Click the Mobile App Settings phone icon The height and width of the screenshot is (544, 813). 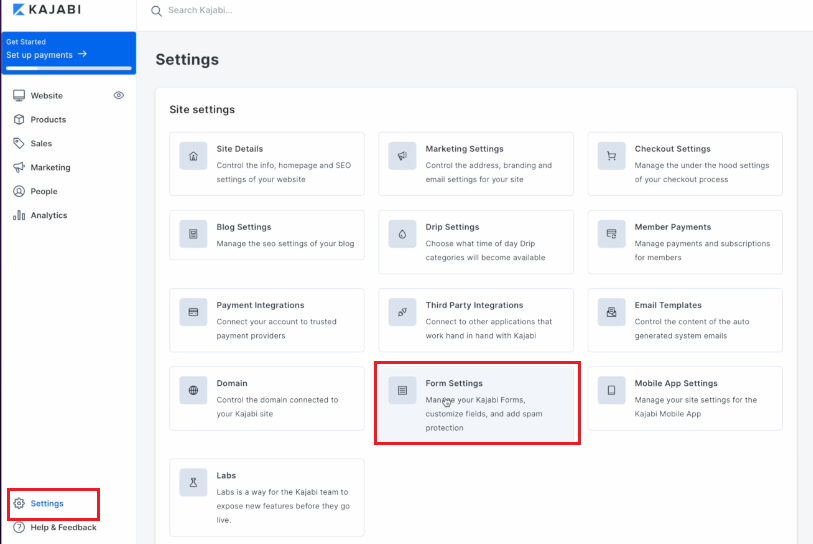coord(611,390)
